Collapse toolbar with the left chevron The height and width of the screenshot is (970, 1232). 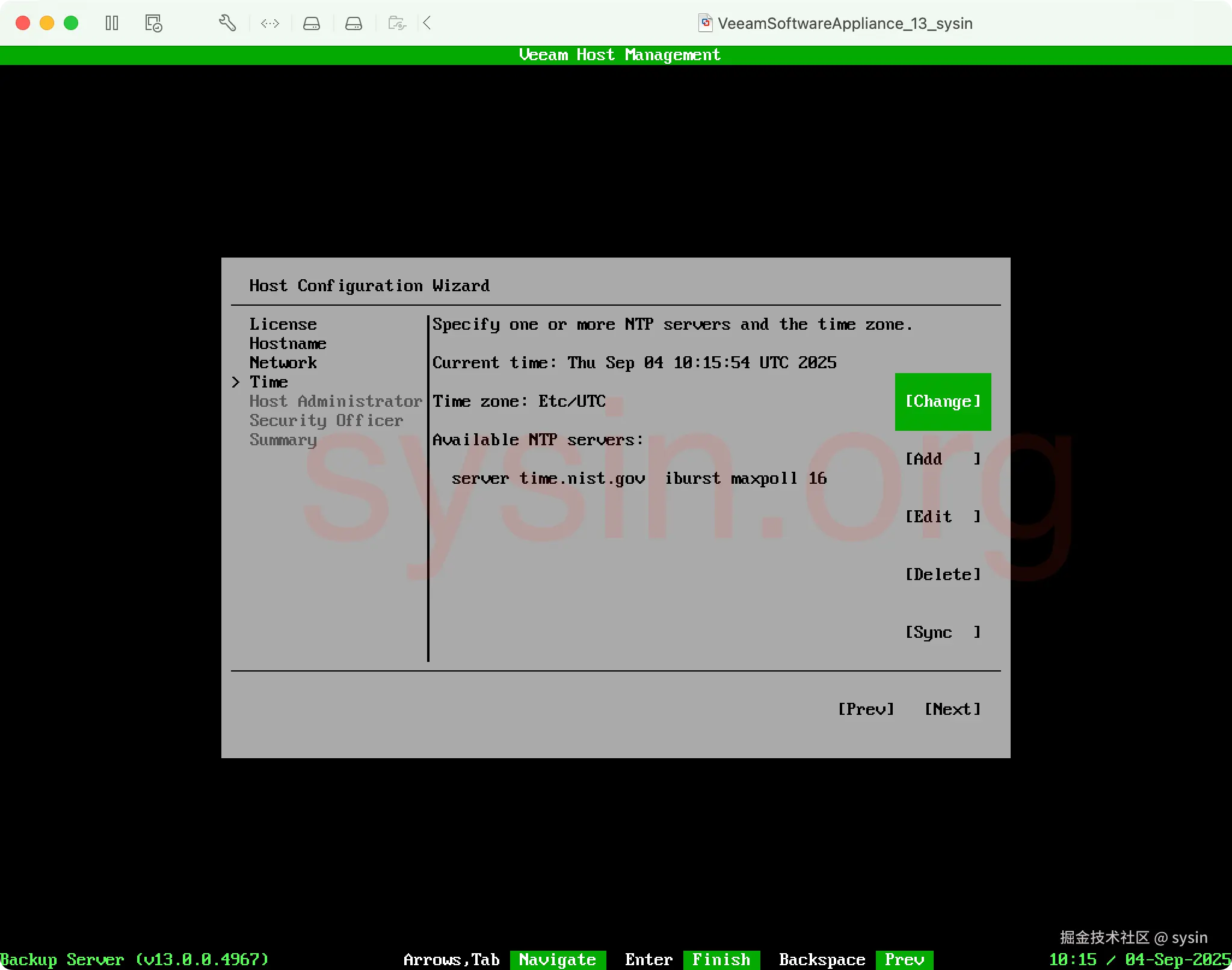click(427, 23)
